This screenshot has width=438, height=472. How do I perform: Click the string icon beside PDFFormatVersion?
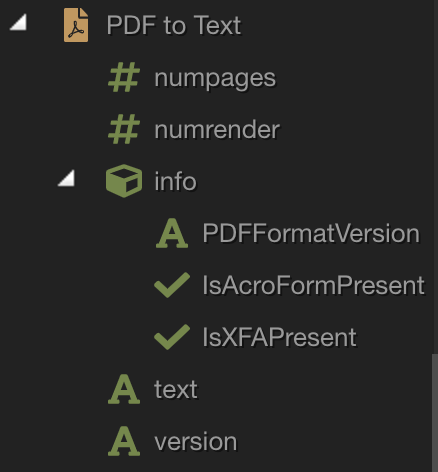[x=172, y=233]
